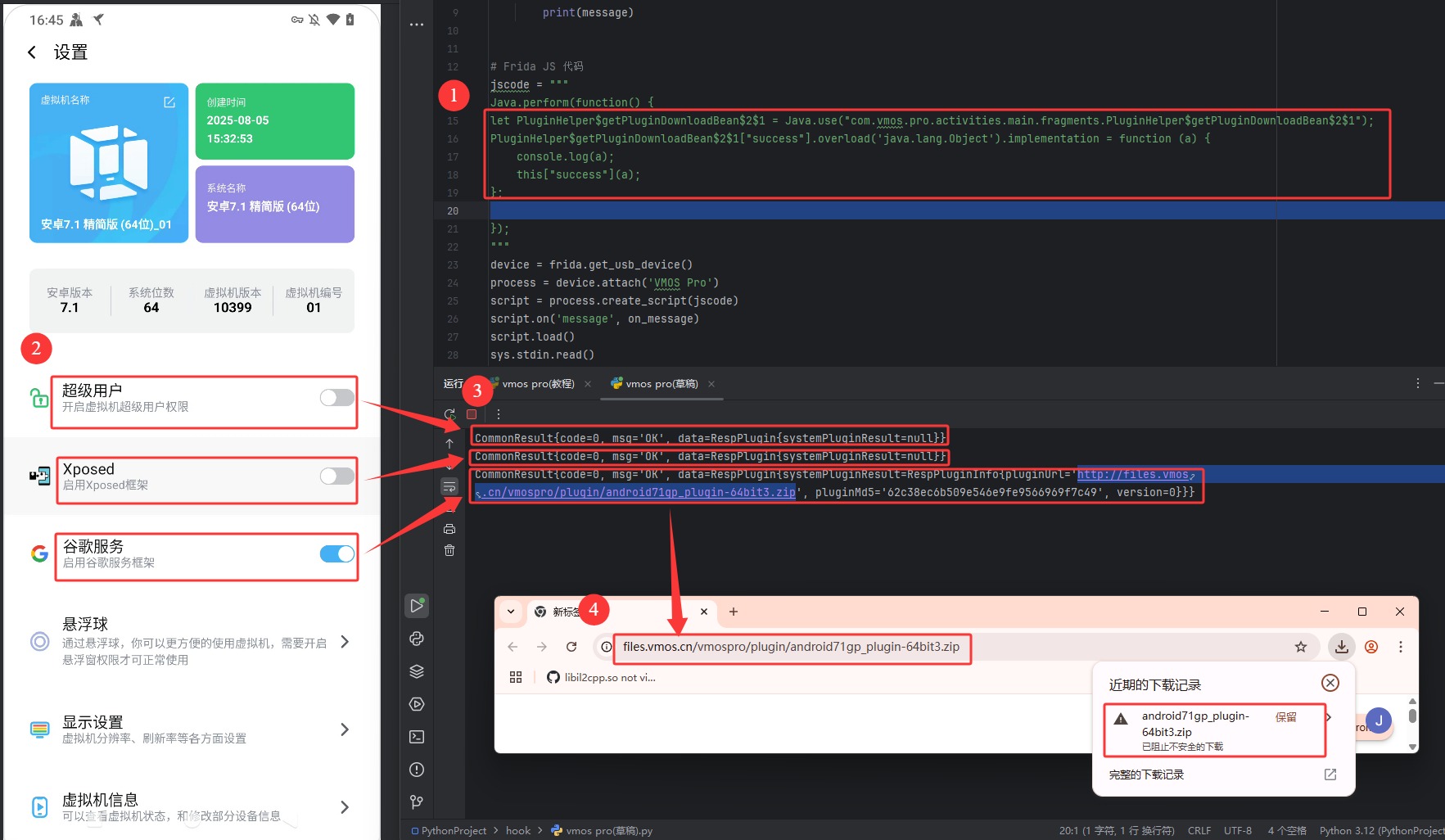This screenshot has height=840, width=1445.
Task: Expand download item options arrow
Action: click(1328, 717)
